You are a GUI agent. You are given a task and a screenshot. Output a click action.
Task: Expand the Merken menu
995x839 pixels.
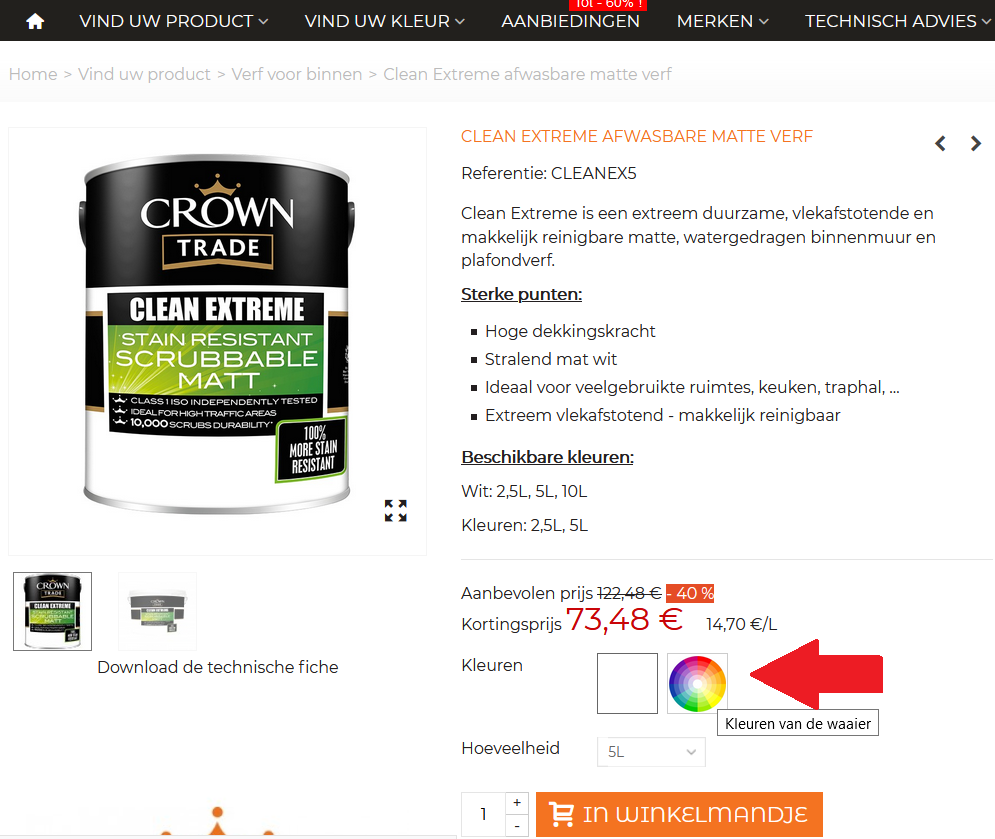723,22
